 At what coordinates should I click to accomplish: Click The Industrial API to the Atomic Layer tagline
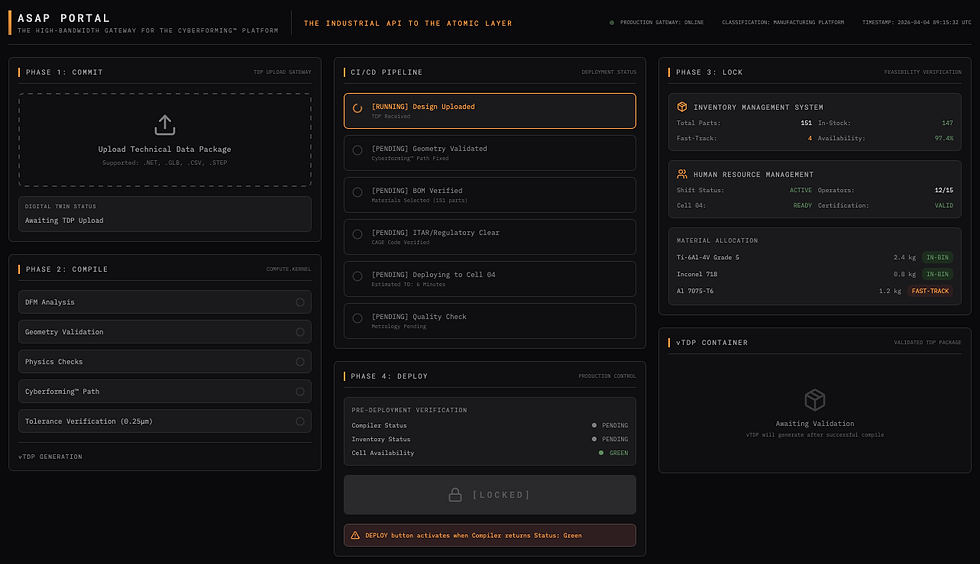click(x=408, y=23)
